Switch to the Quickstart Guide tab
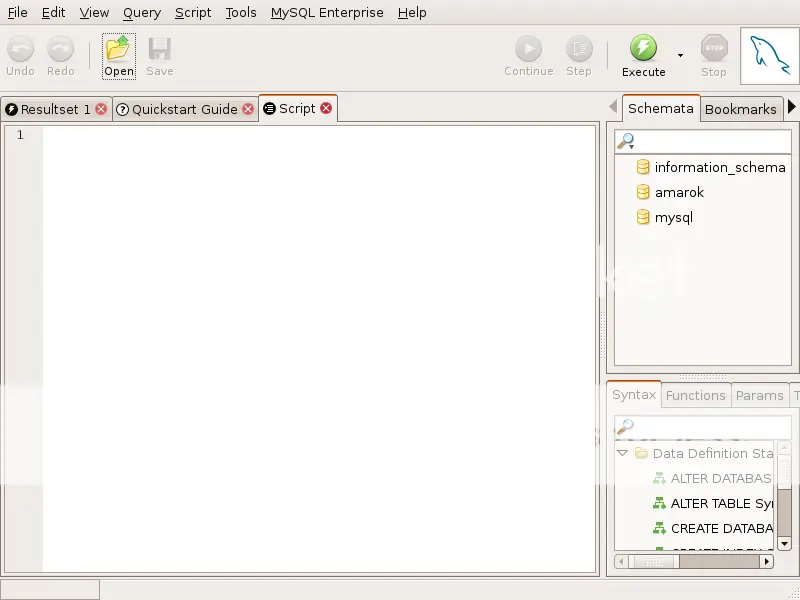The image size is (800, 600). point(185,109)
